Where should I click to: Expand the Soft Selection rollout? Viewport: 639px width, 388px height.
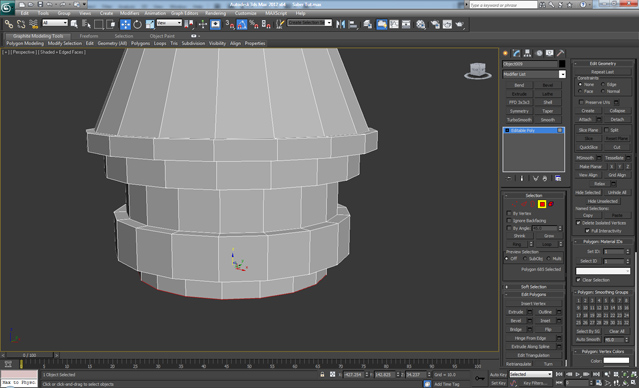(x=533, y=287)
